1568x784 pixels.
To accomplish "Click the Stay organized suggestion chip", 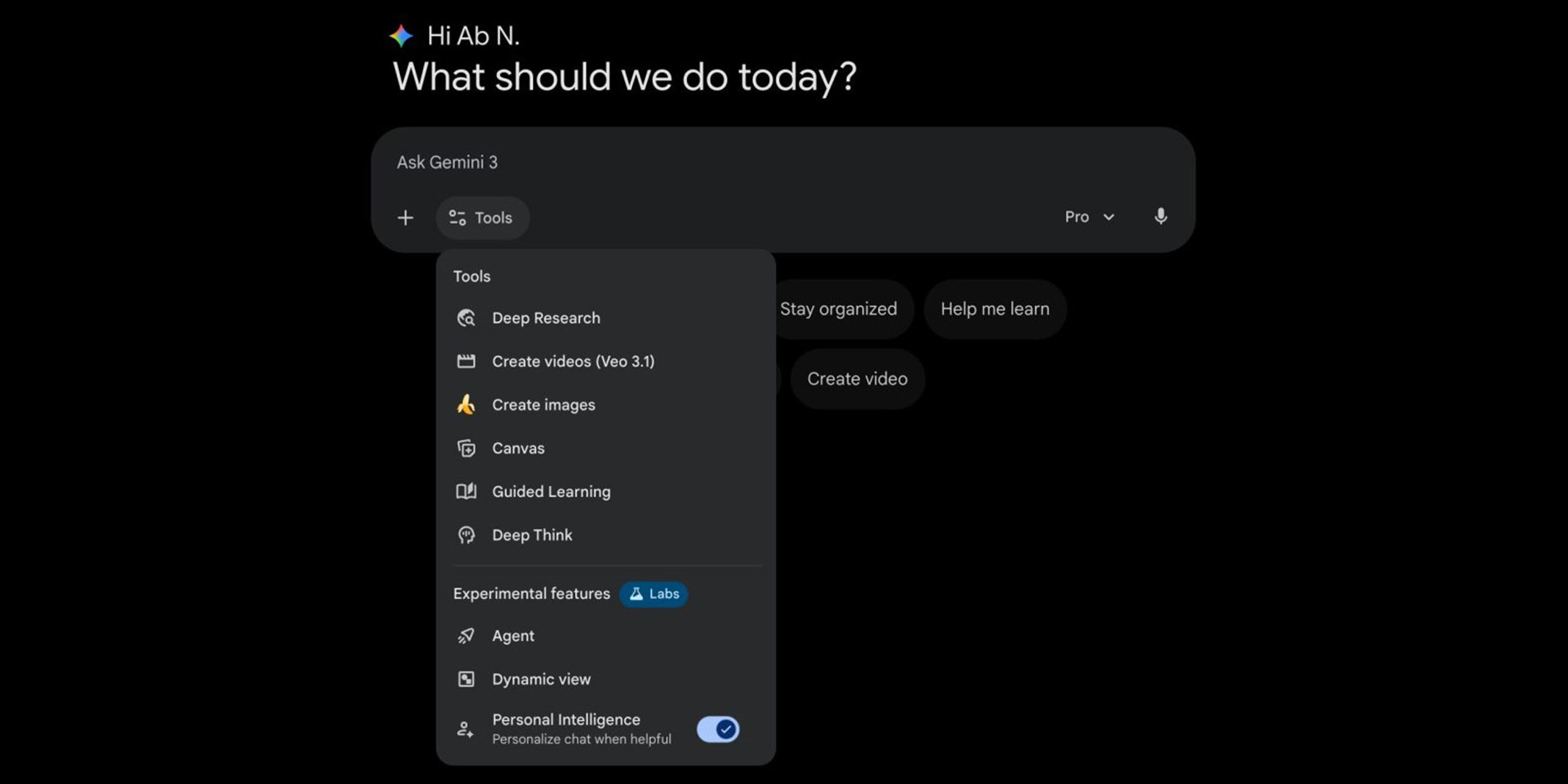I will (838, 309).
